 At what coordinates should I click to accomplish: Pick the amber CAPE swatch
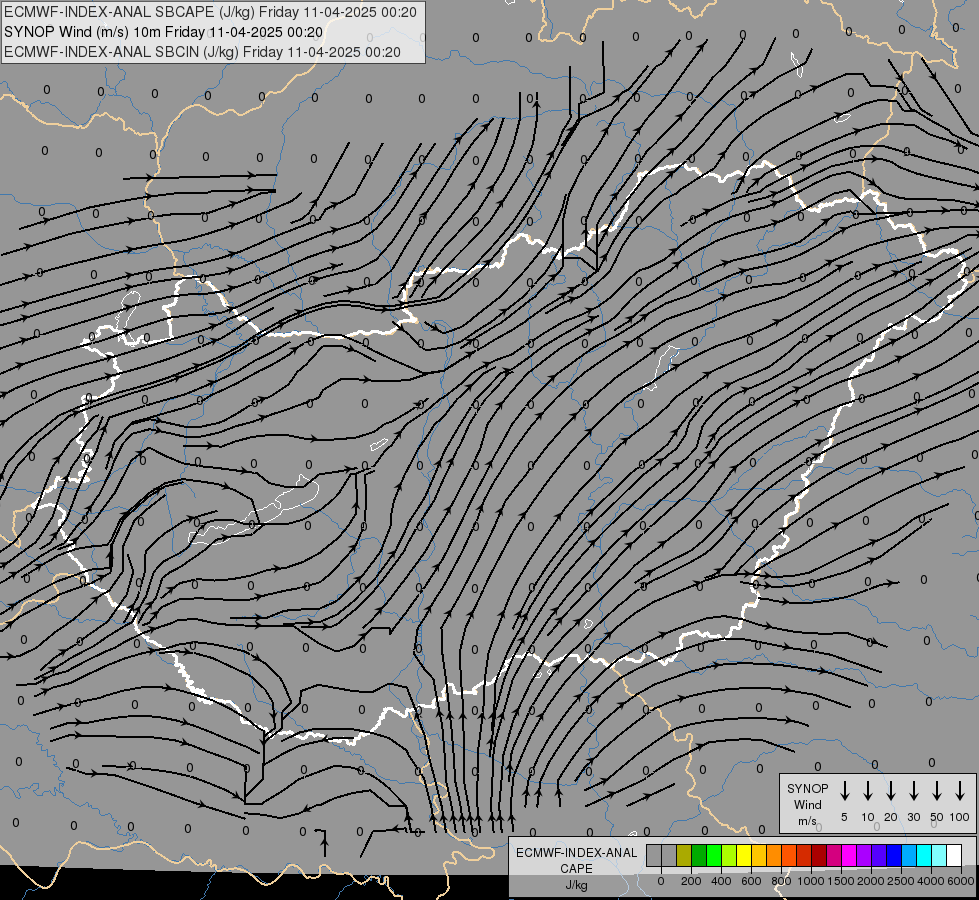(759, 855)
